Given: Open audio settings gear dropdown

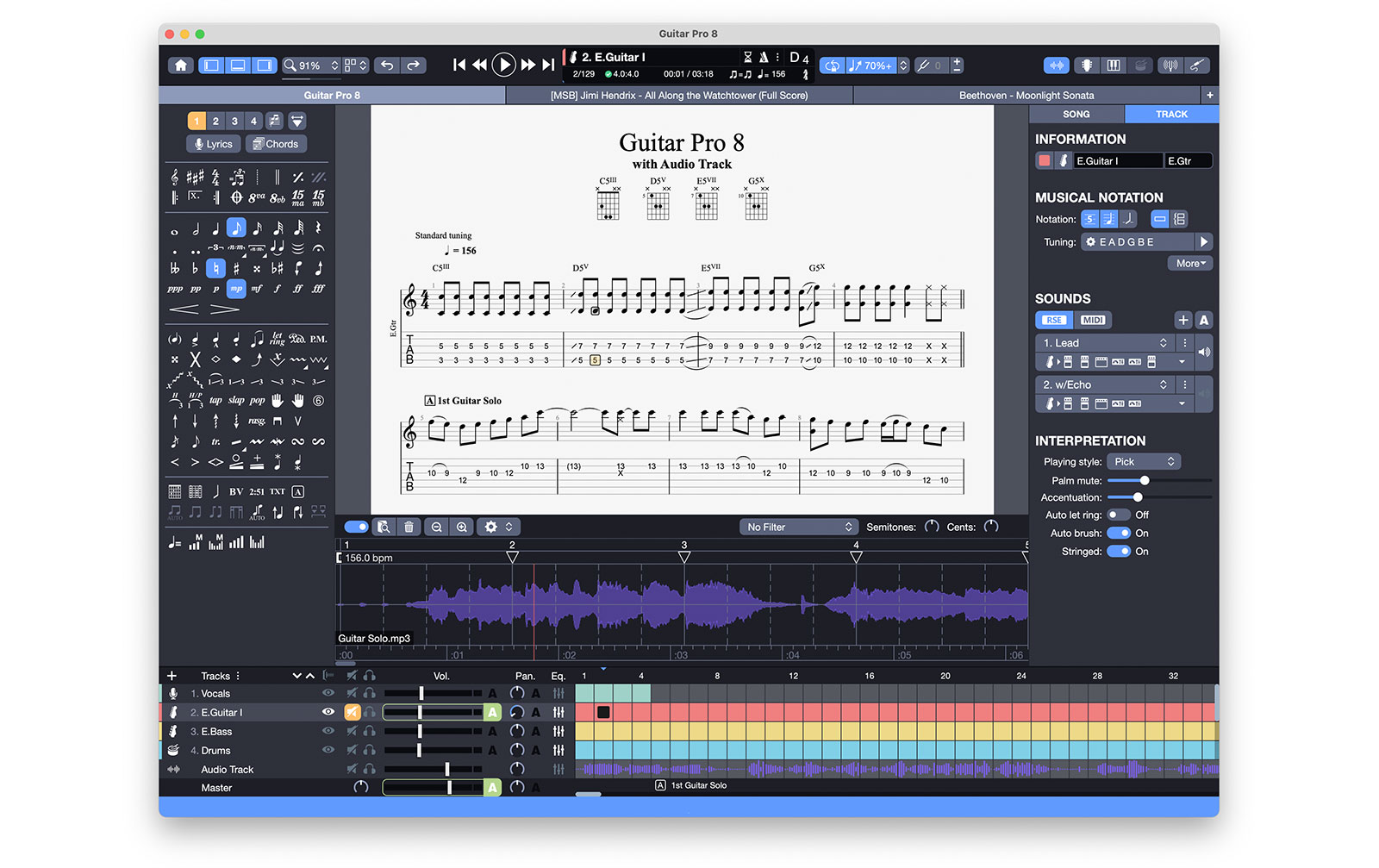Looking at the screenshot, I should click(499, 527).
